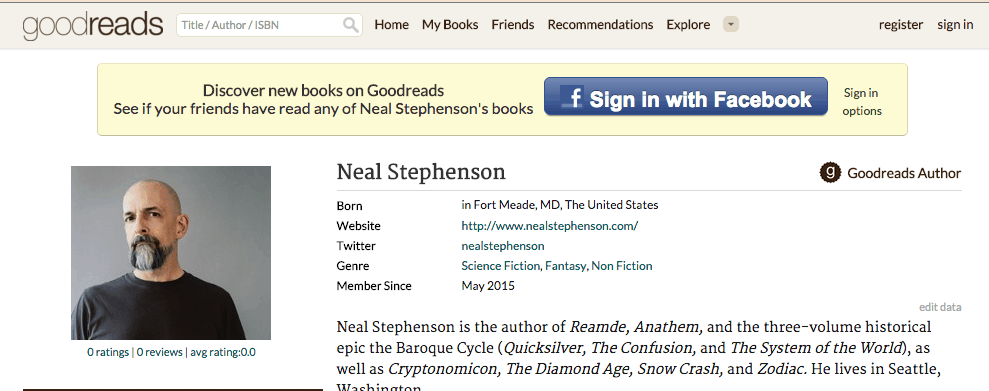Click the Facebook logo on sign-in button
Image resolution: width=989 pixels, height=391 pixels.
pos(572,98)
